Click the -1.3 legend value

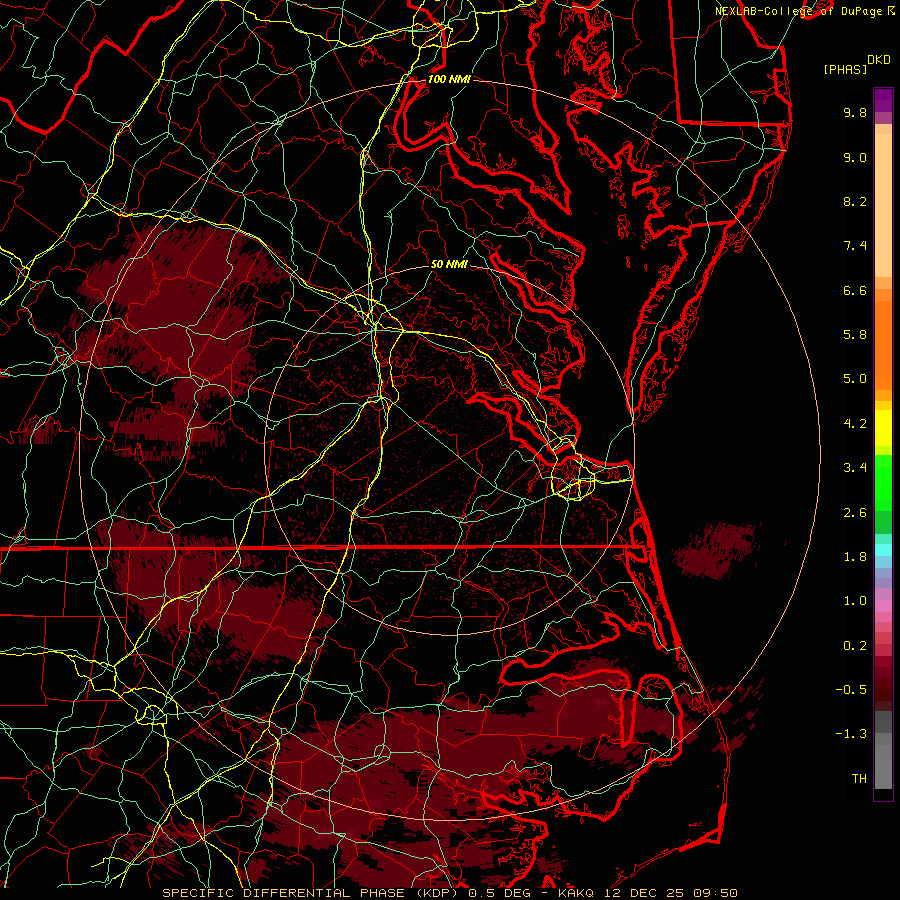pos(851,734)
